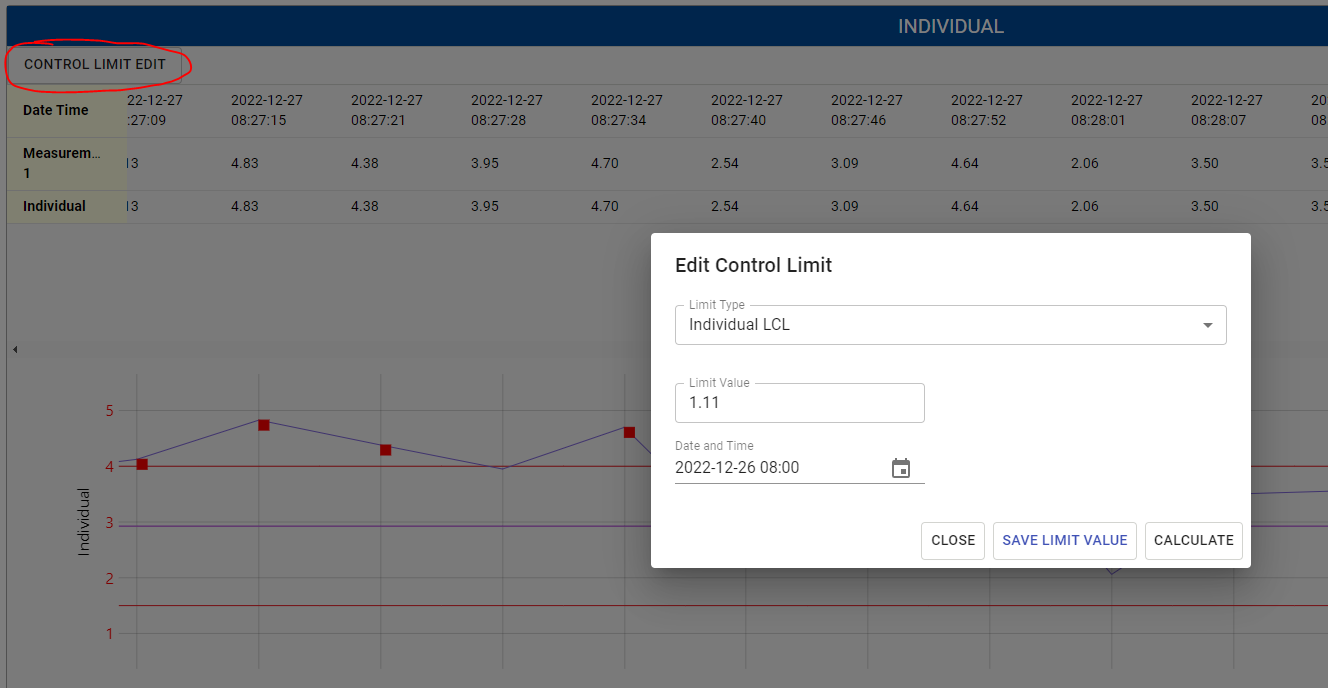Select the fourth red marker near 4.70
The height and width of the screenshot is (688, 1328).
click(629, 432)
